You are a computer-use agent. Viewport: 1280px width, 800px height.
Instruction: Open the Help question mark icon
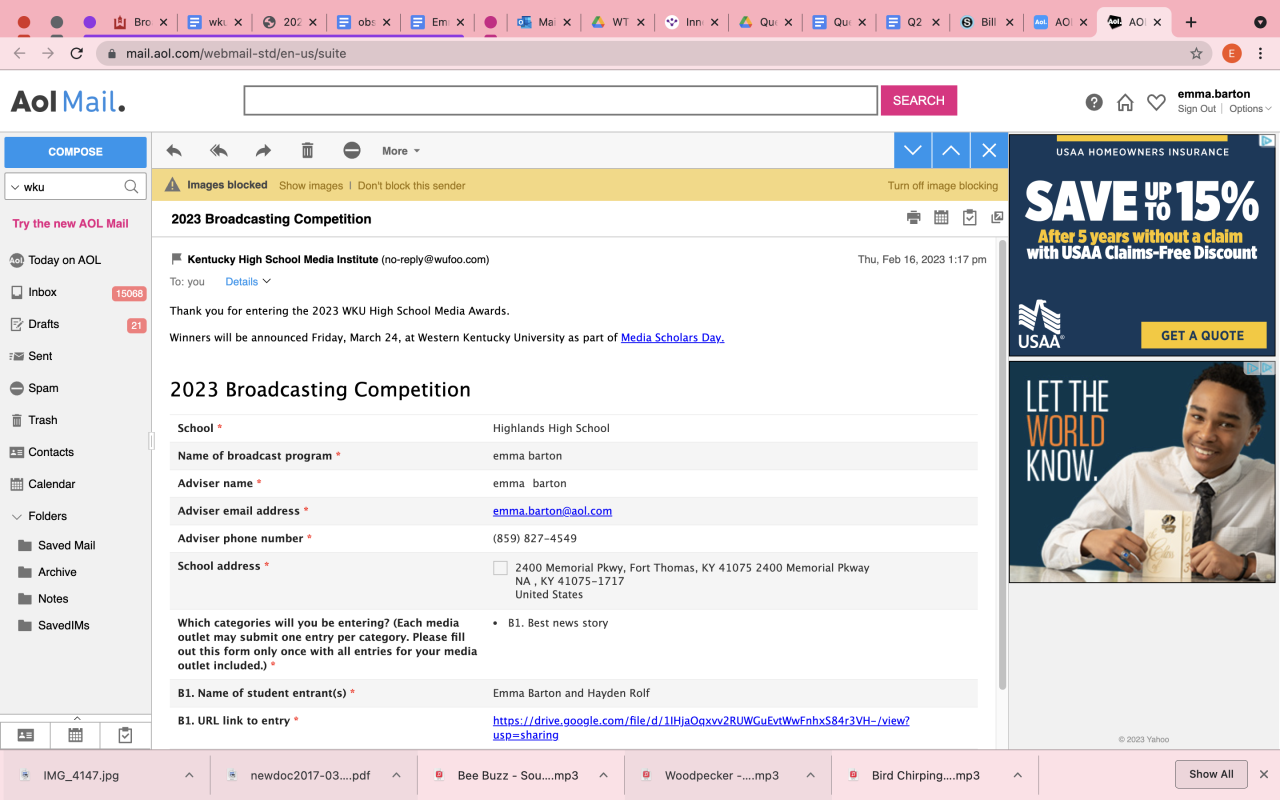pos(1094,102)
